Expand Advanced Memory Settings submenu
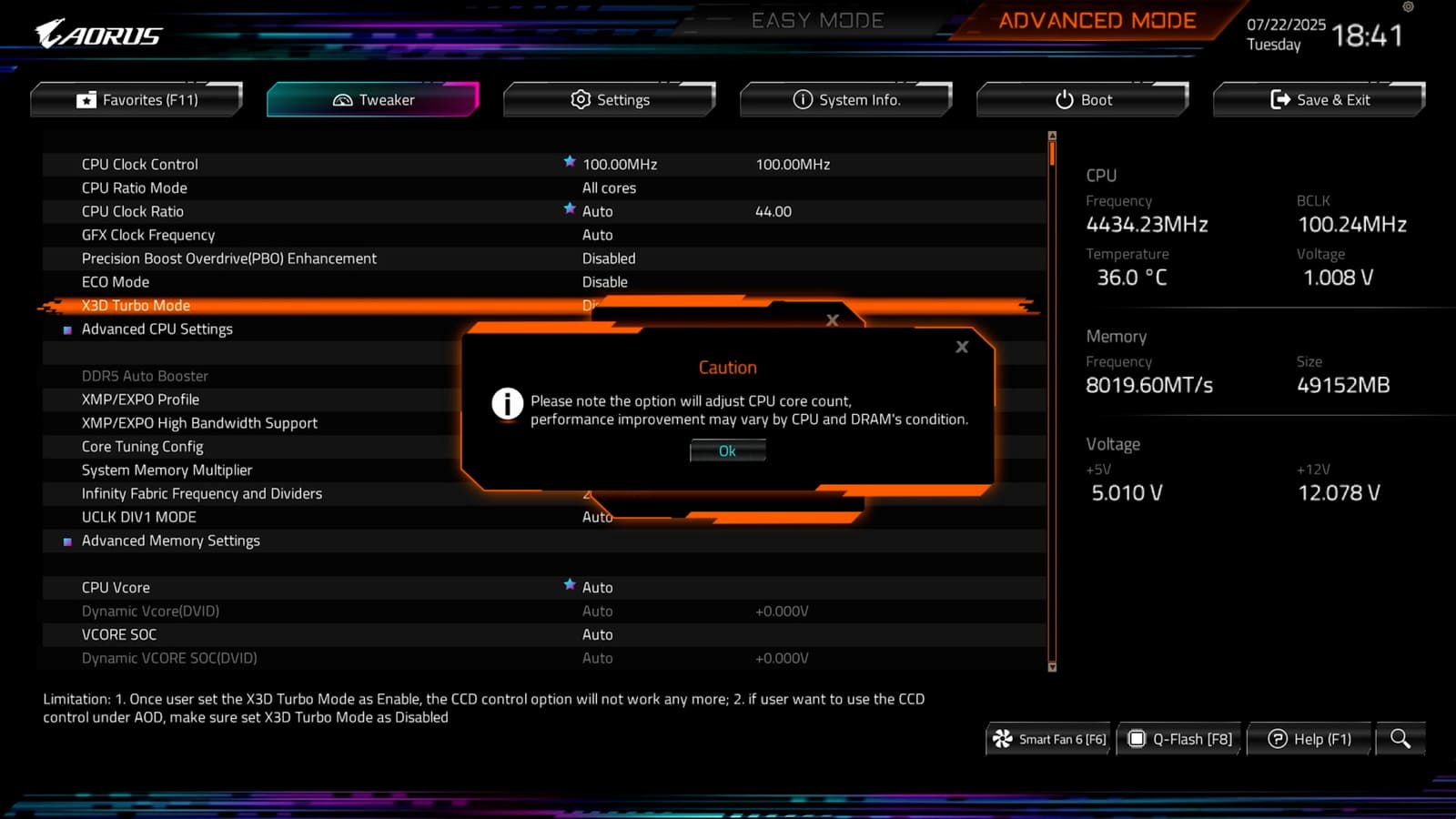1456x819 pixels. coord(170,540)
